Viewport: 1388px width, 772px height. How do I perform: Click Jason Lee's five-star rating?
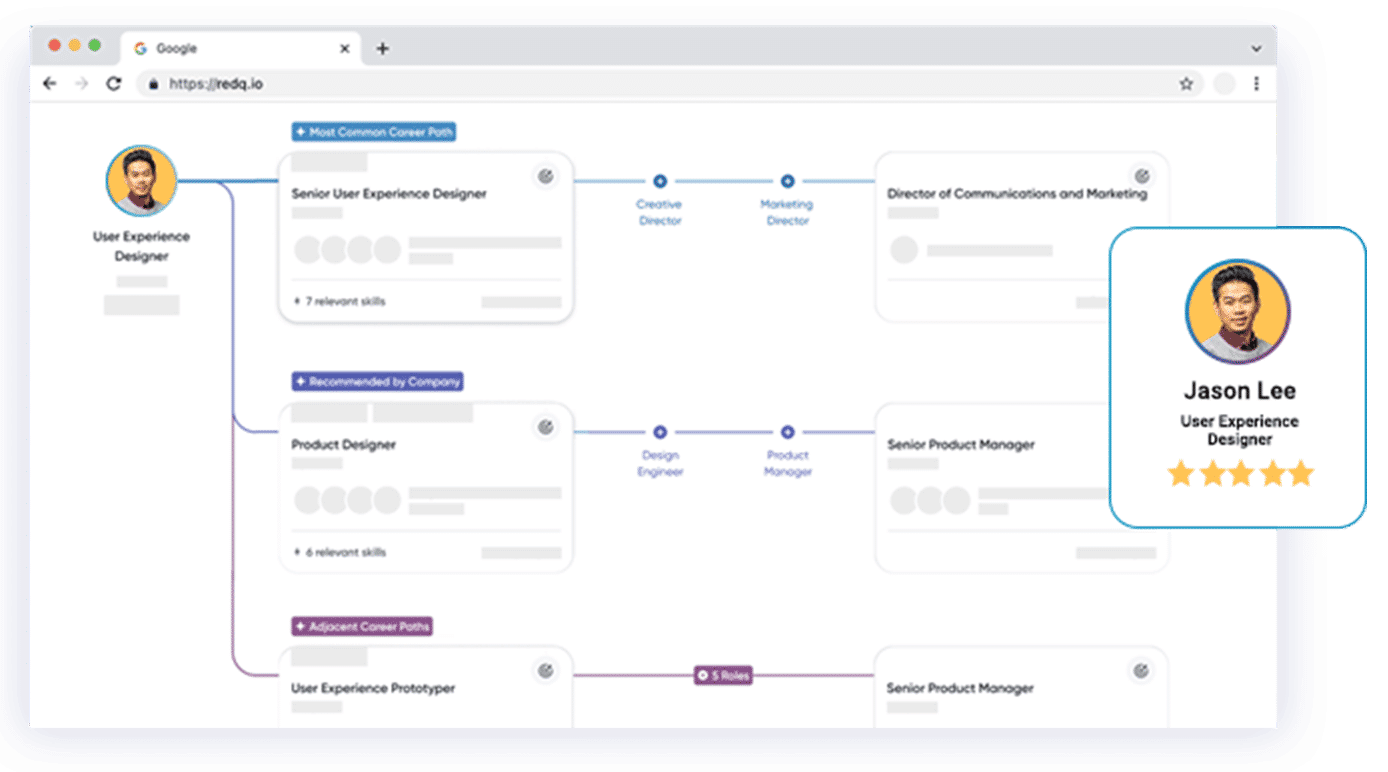pos(1240,473)
